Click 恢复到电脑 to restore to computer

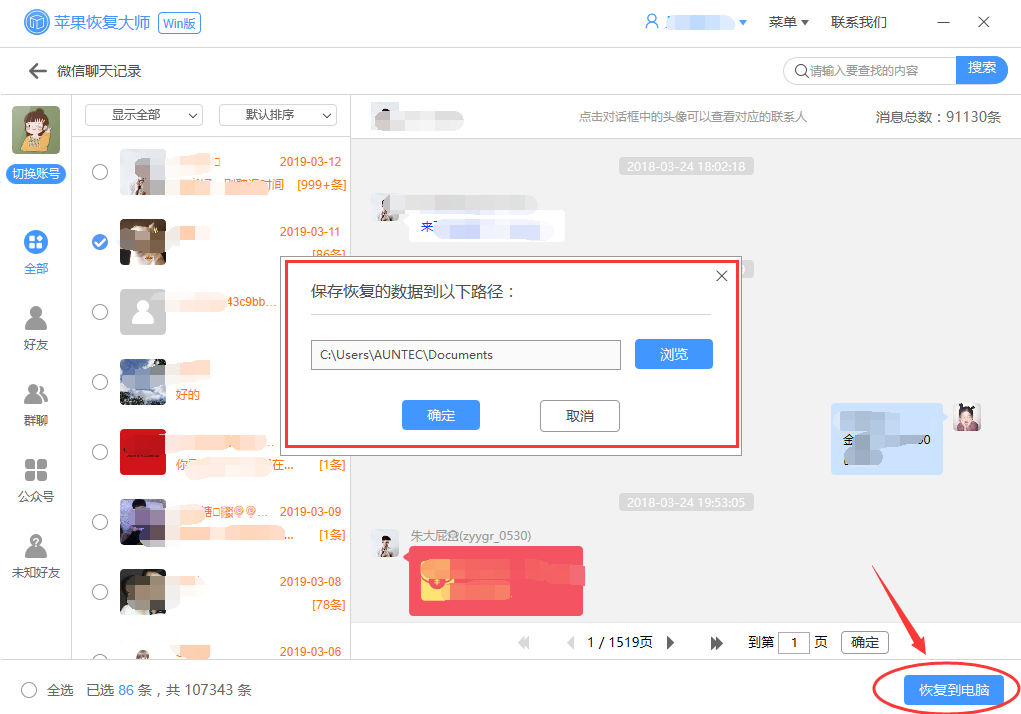(954, 690)
